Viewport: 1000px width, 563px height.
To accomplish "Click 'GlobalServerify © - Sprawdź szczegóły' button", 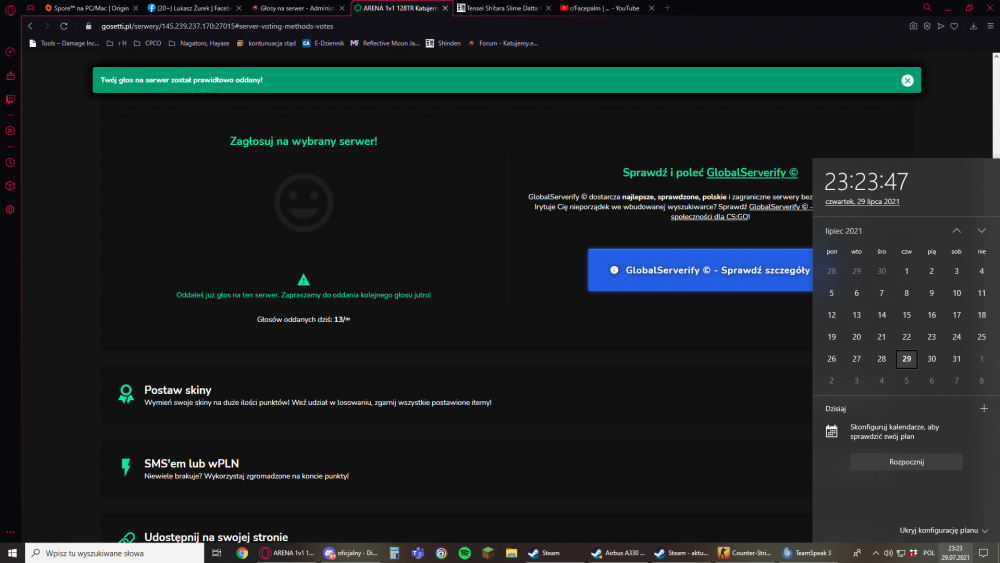I will click(700, 270).
